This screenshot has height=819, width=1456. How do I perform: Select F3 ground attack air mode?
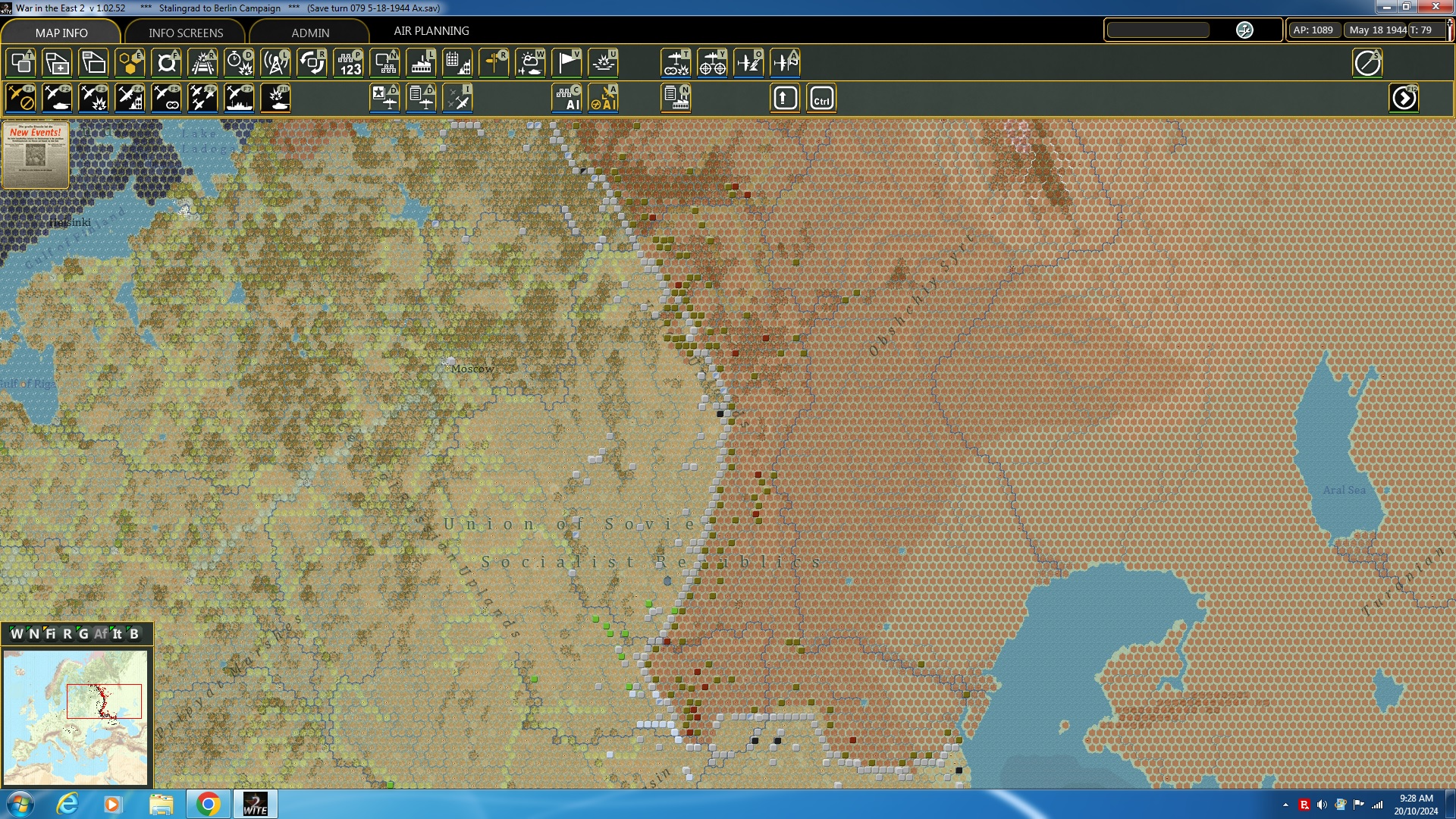(x=93, y=99)
